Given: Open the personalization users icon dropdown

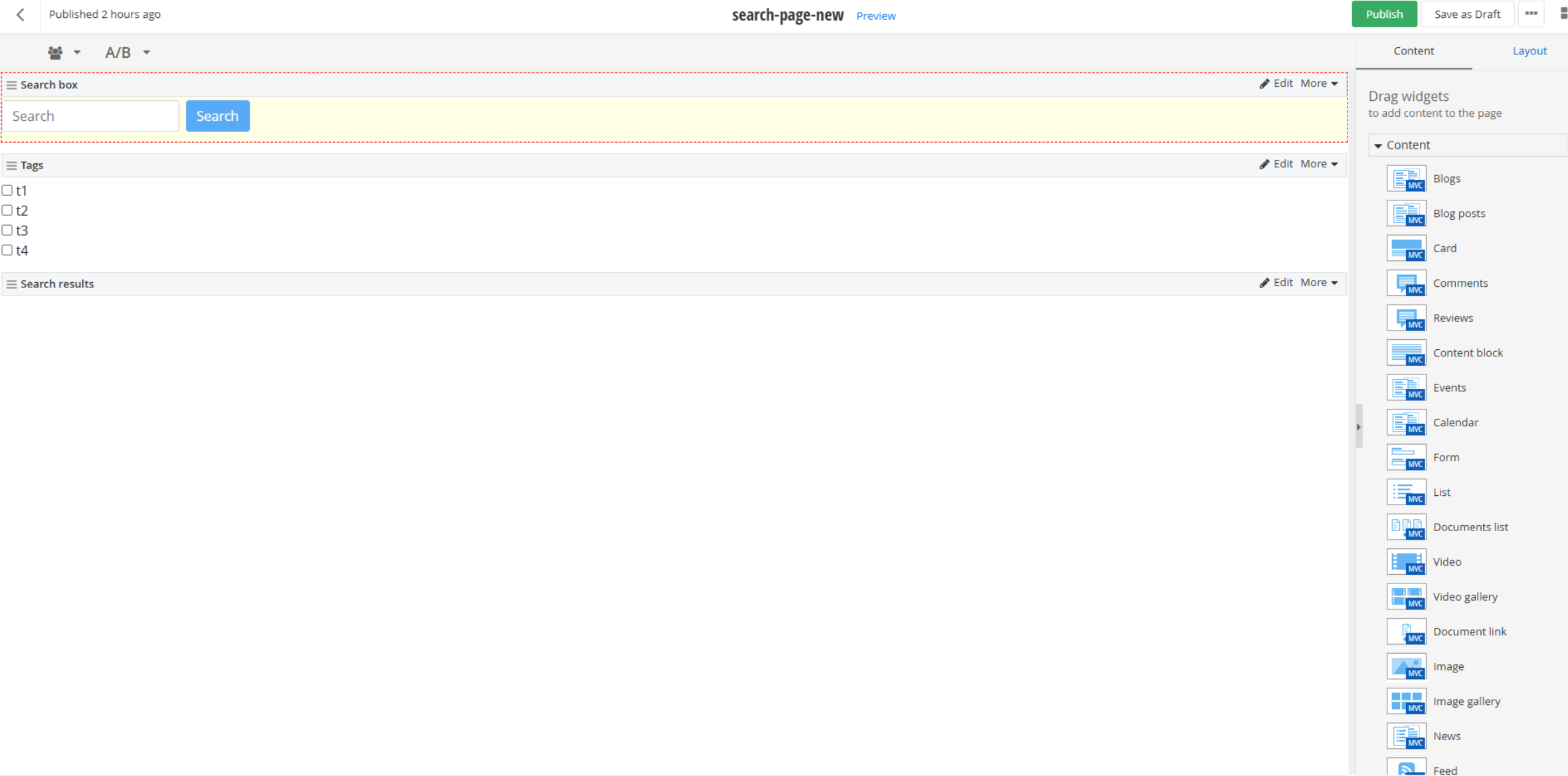Looking at the screenshot, I should pyautogui.click(x=64, y=52).
